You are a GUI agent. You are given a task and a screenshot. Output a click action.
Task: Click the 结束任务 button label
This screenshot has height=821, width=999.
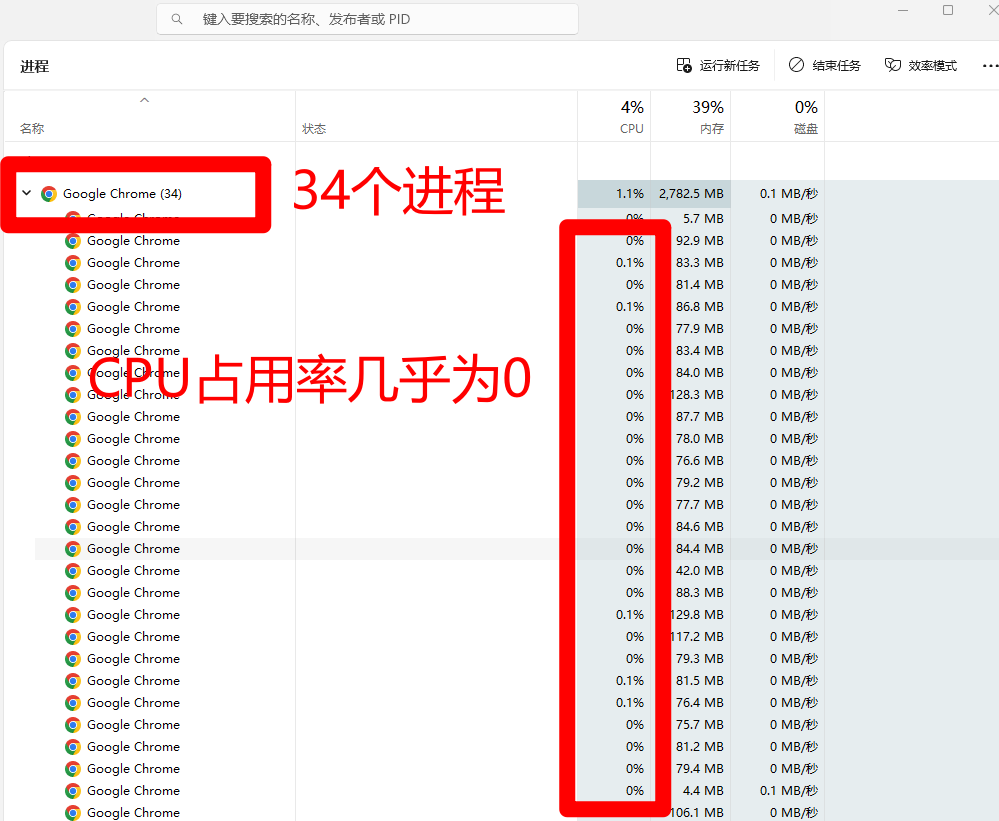point(837,66)
